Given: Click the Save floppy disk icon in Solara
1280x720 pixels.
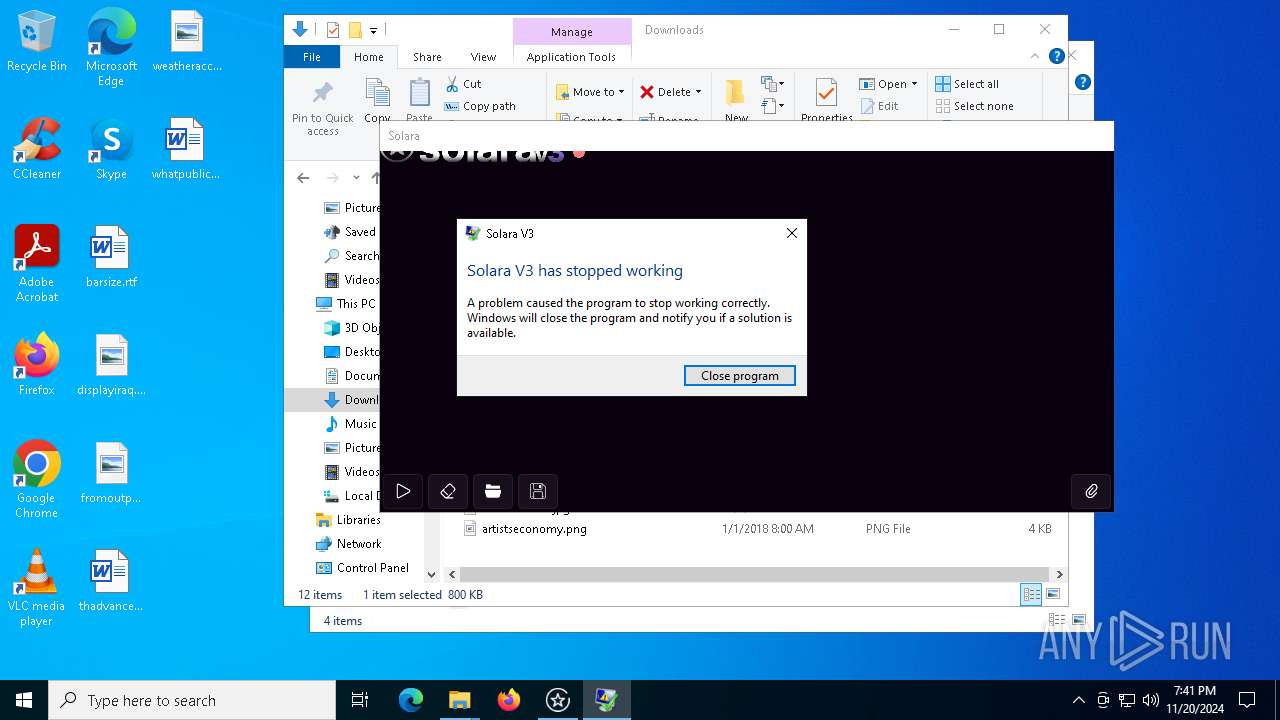Looking at the screenshot, I should pos(538,491).
